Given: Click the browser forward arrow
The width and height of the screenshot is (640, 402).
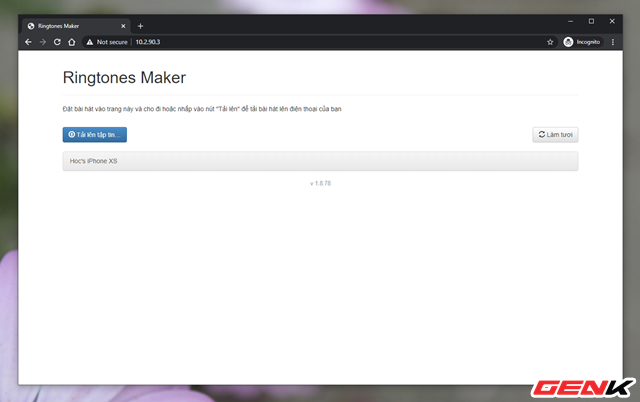Looking at the screenshot, I should pos(42,42).
